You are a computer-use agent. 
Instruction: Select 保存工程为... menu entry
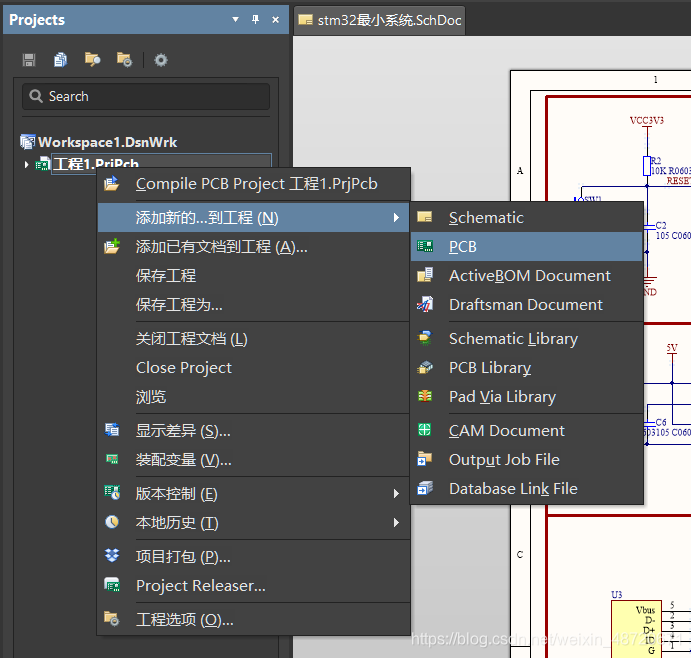[254, 305]
